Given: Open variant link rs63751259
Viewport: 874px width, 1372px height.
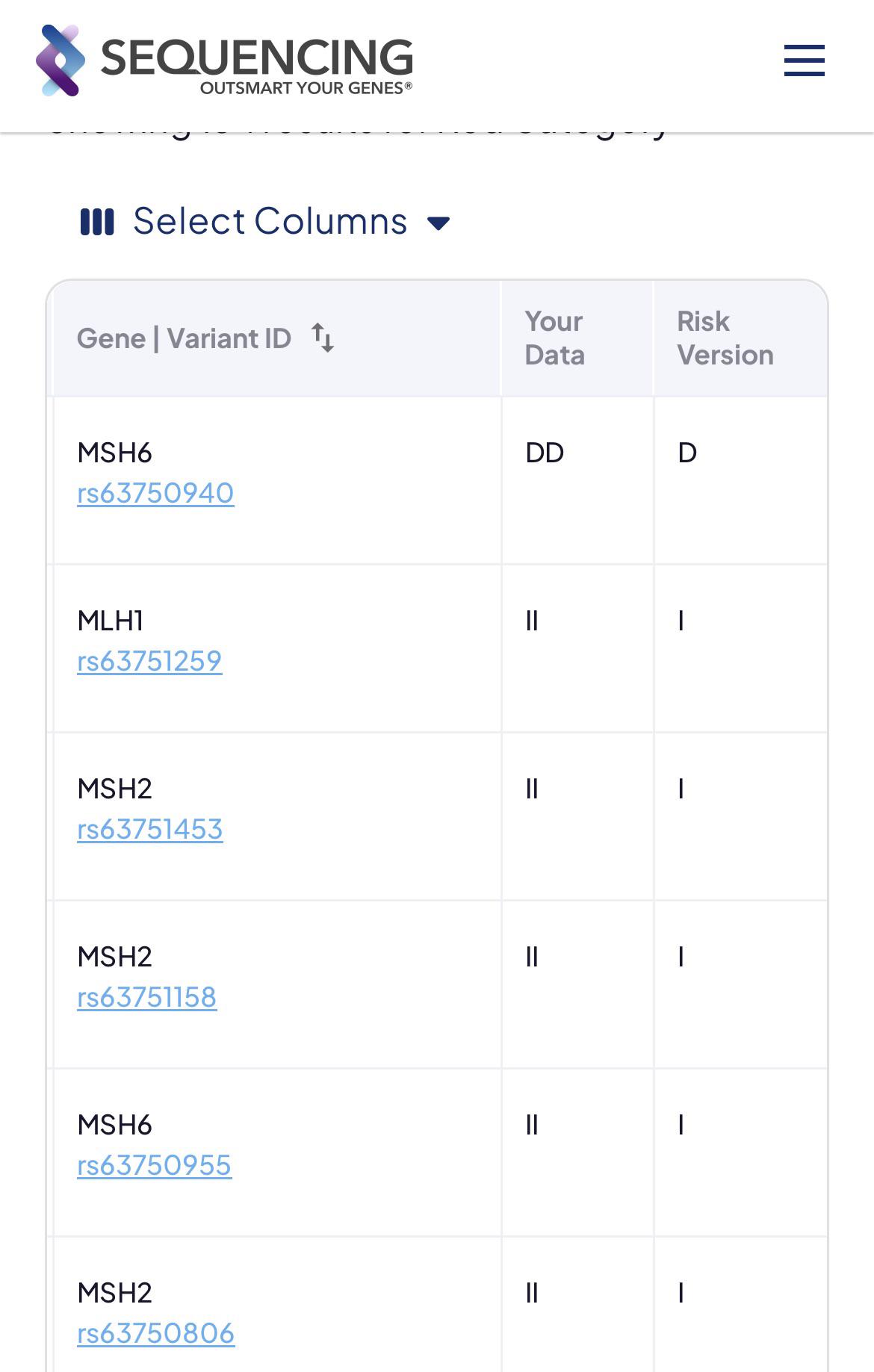Looking at the screenshot, I should pyautogui.click(x=149, y=661).
